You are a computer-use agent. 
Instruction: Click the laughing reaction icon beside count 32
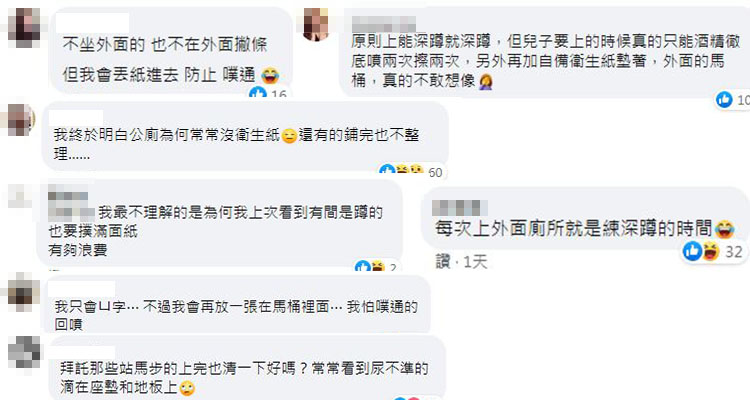[711, 251]
